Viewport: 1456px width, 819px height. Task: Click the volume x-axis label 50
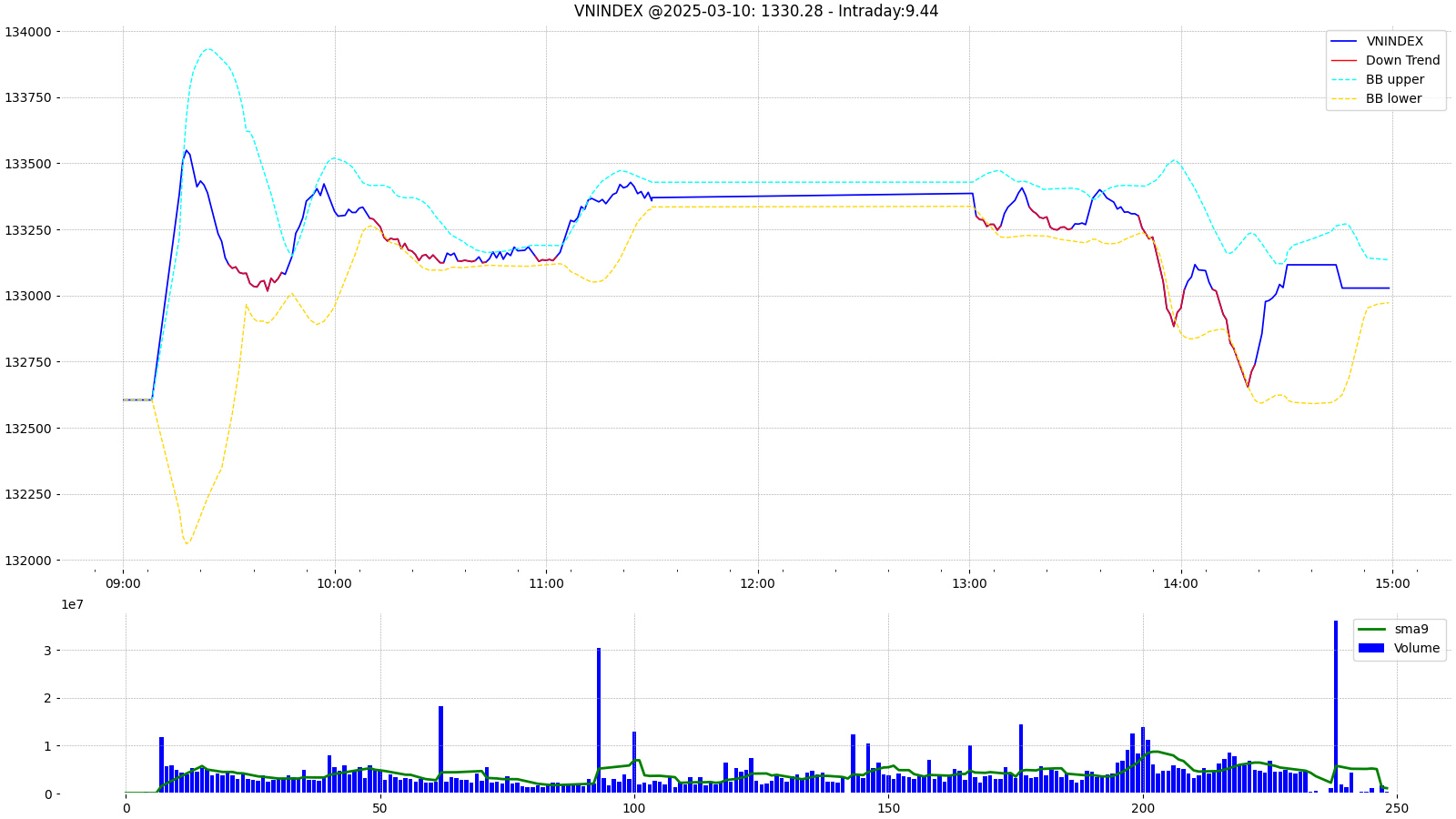(x=379, y=809)
